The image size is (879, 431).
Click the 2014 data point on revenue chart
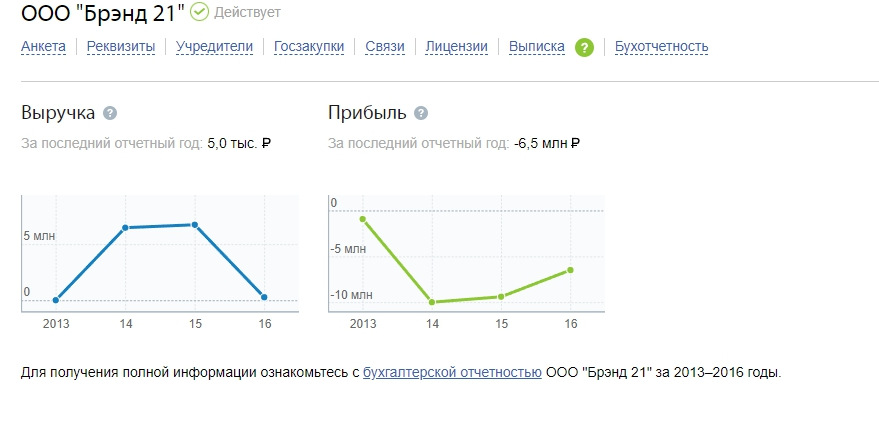(x=125, y=228)
